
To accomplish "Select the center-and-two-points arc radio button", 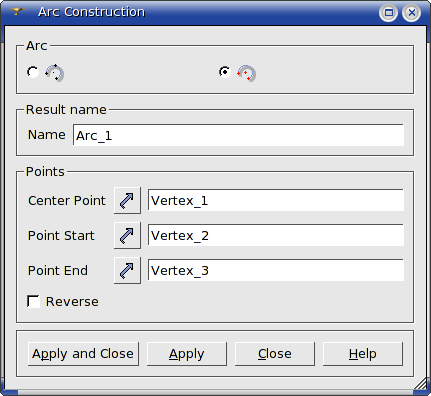I will pos(225,72).
